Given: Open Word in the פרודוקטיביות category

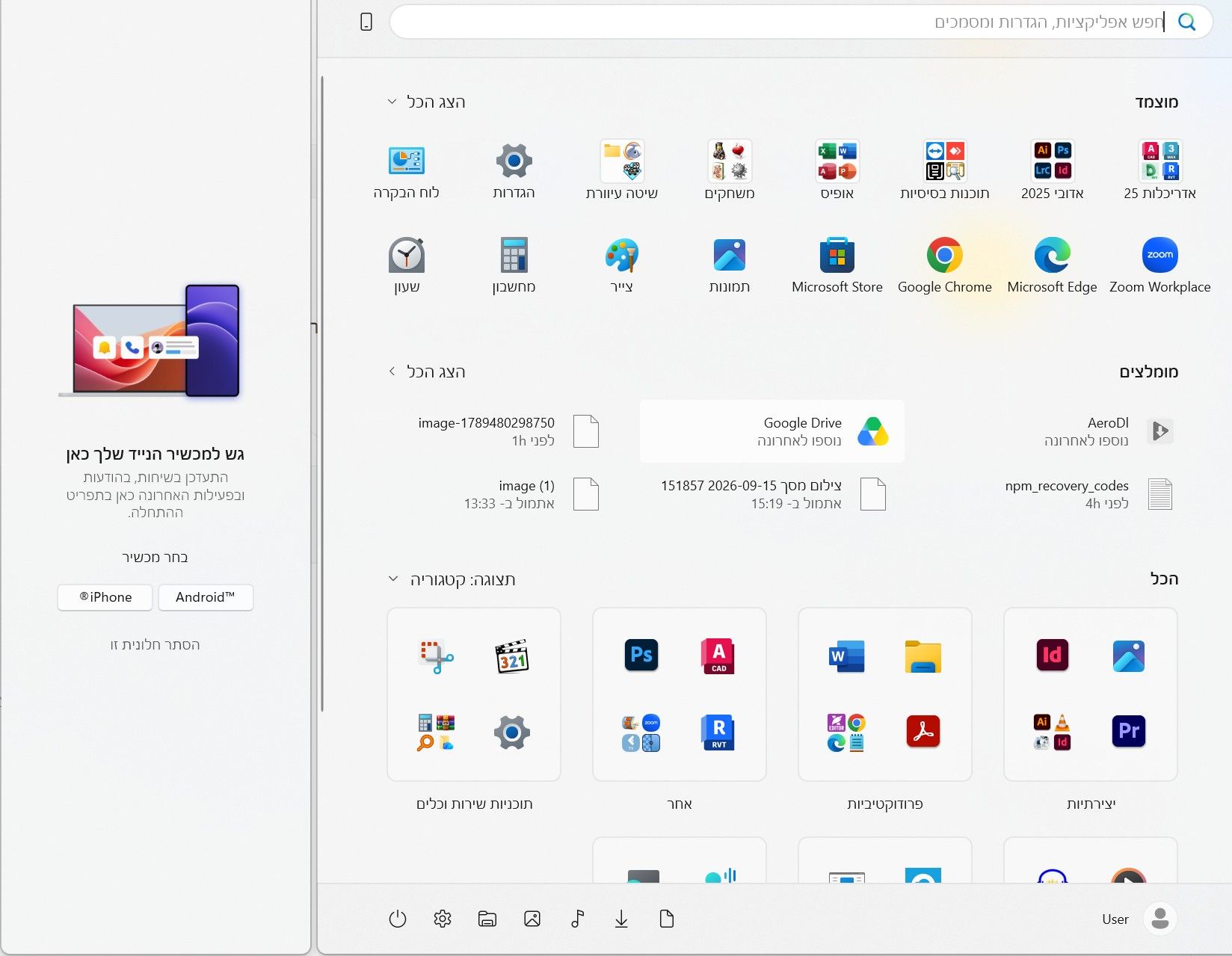Looking at the screenshot, I should coord(846,656).
